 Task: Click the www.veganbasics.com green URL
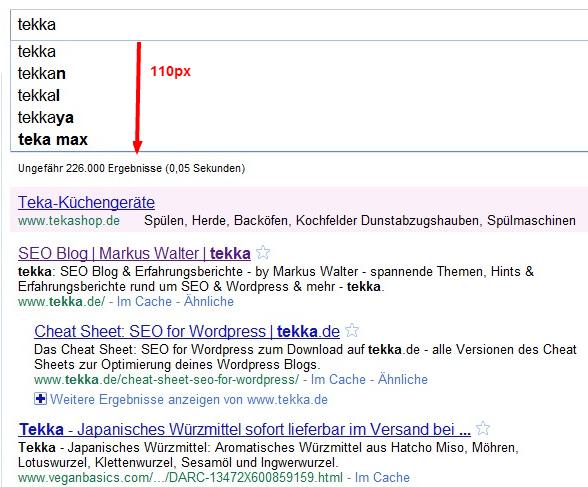point(180,478)
